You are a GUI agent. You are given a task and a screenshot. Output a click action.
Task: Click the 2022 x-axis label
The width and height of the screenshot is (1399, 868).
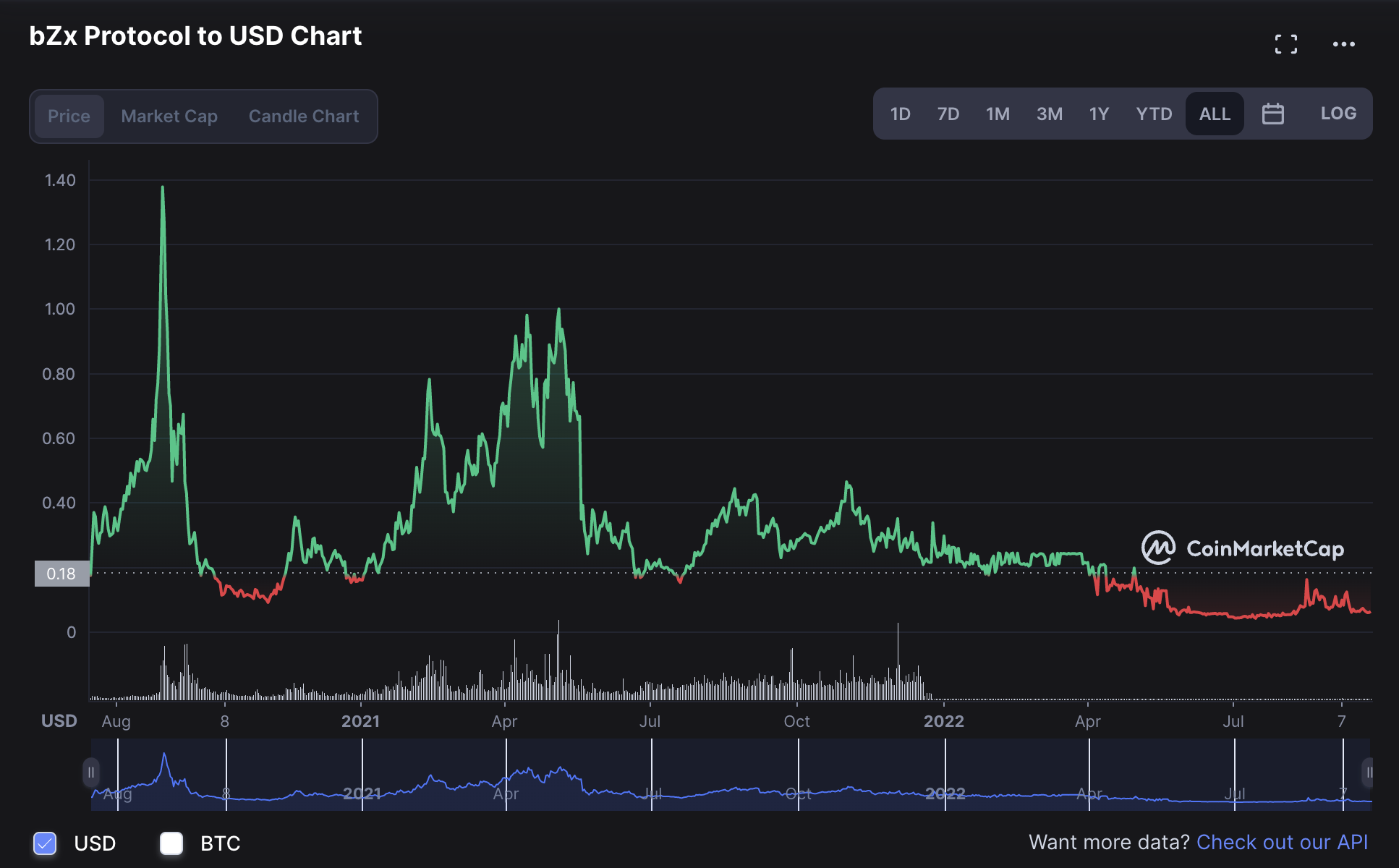(x=943, y=721)
